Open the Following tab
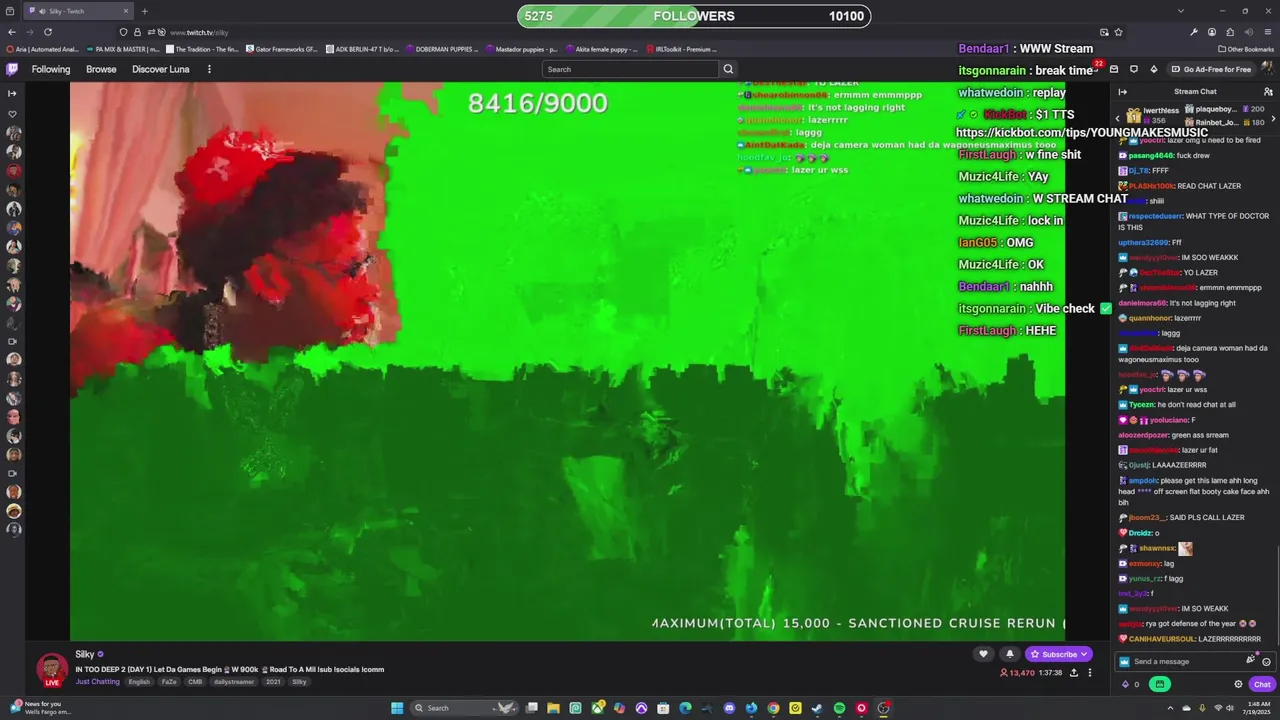This screenshot has width=1280, height=720. pos(51,69)
